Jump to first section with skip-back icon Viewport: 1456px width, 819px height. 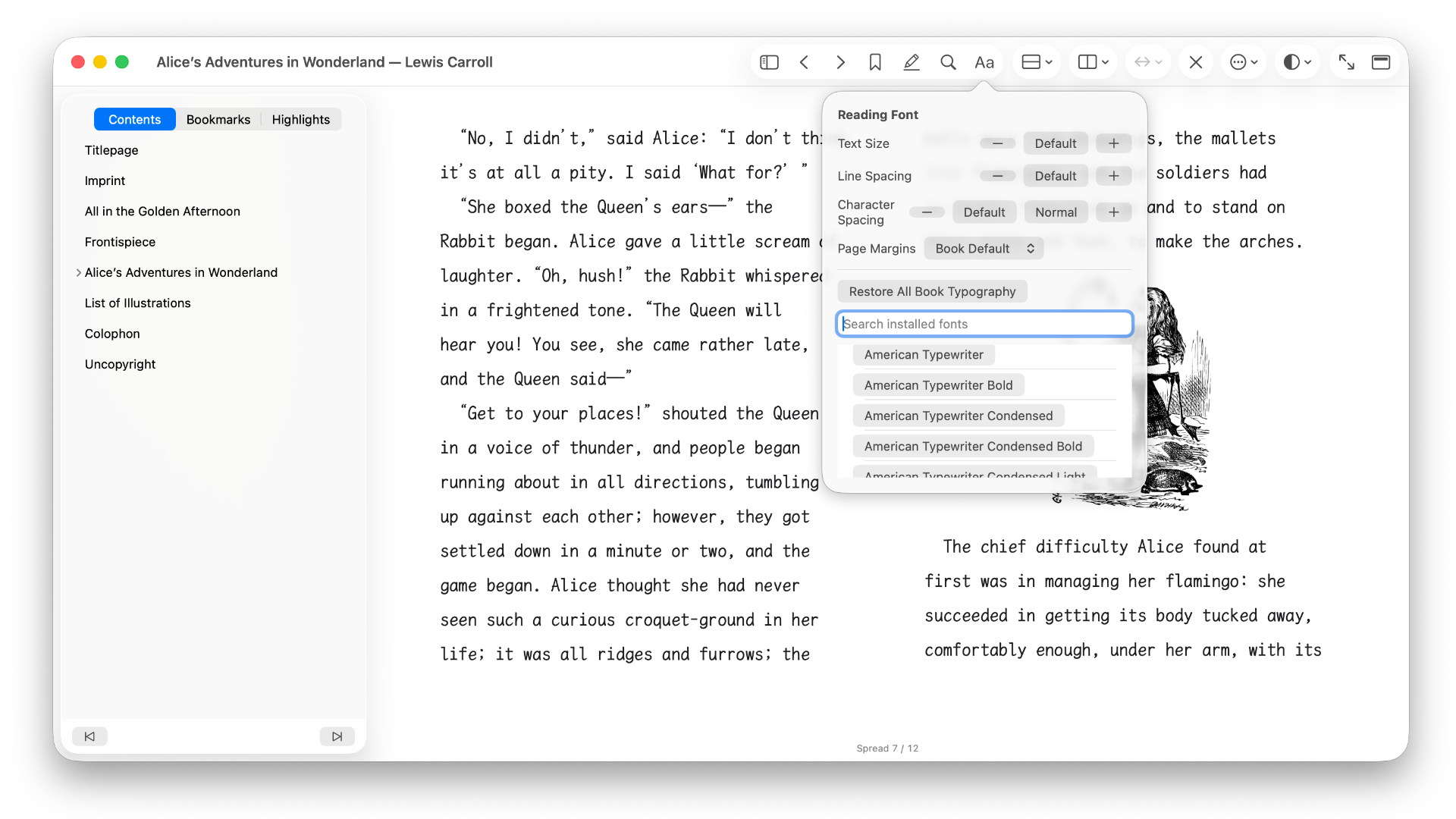click(89, 736)
